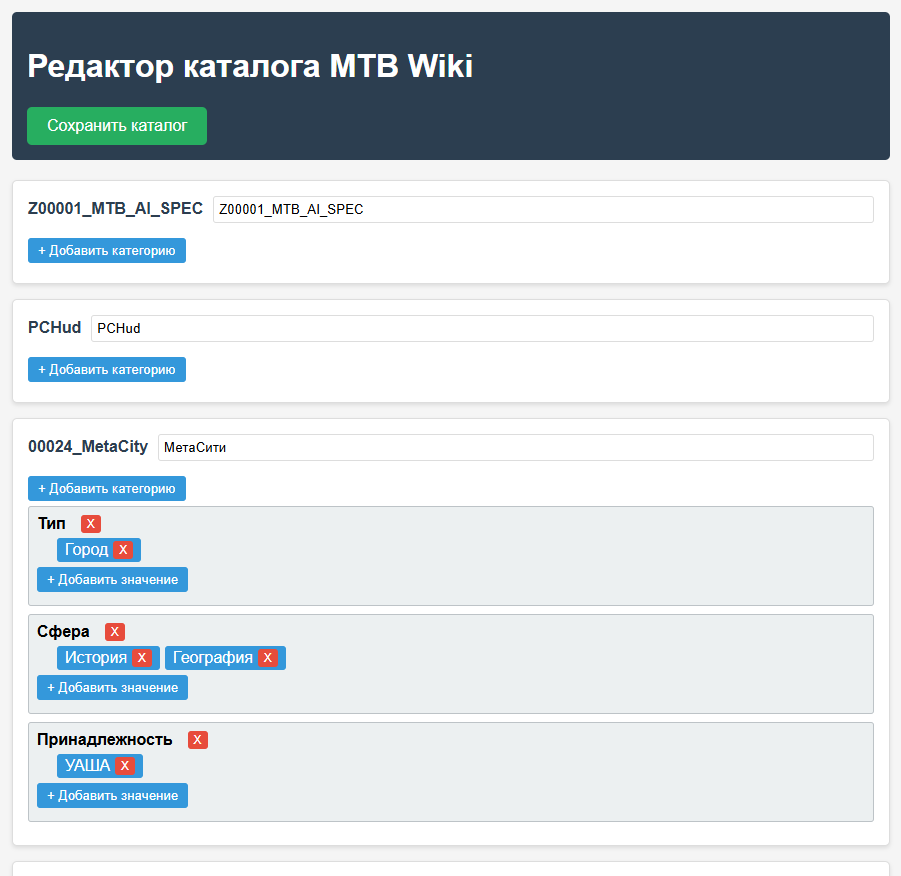Remove the География value
901x876 pixels.
click(268, 658)
